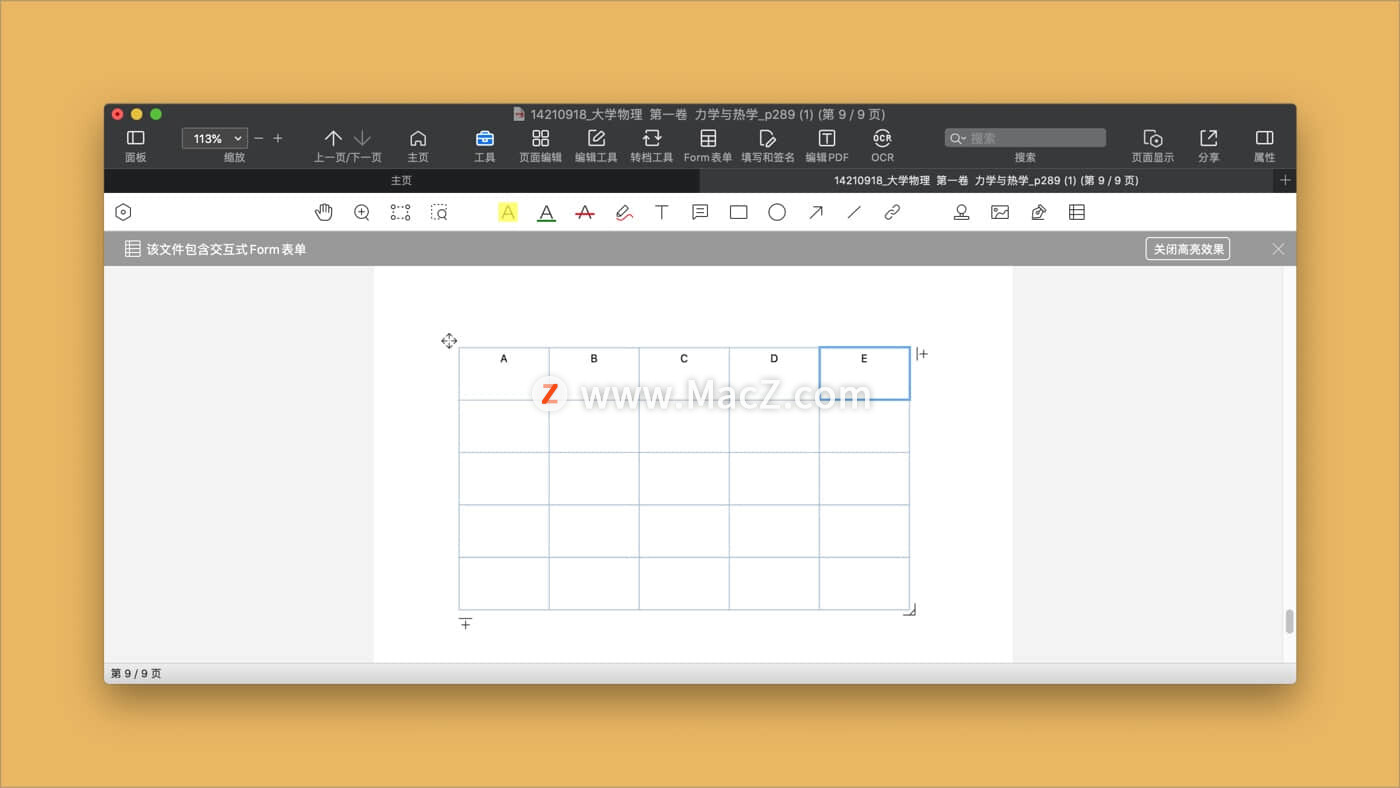Open 编辑工具 edit tools
Image resolution: width=1400 pixels, height=788 pixels.
pyautogui.click(x=596, y=138)
